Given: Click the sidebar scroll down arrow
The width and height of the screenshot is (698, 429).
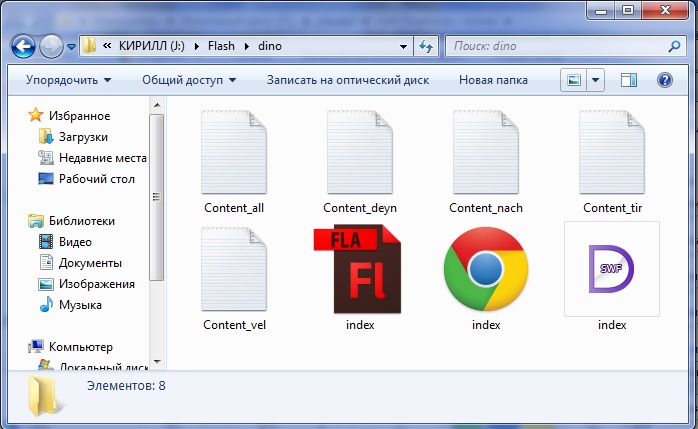Looking at the screenshot, I should pyautogui.click(x=157, y=362).
